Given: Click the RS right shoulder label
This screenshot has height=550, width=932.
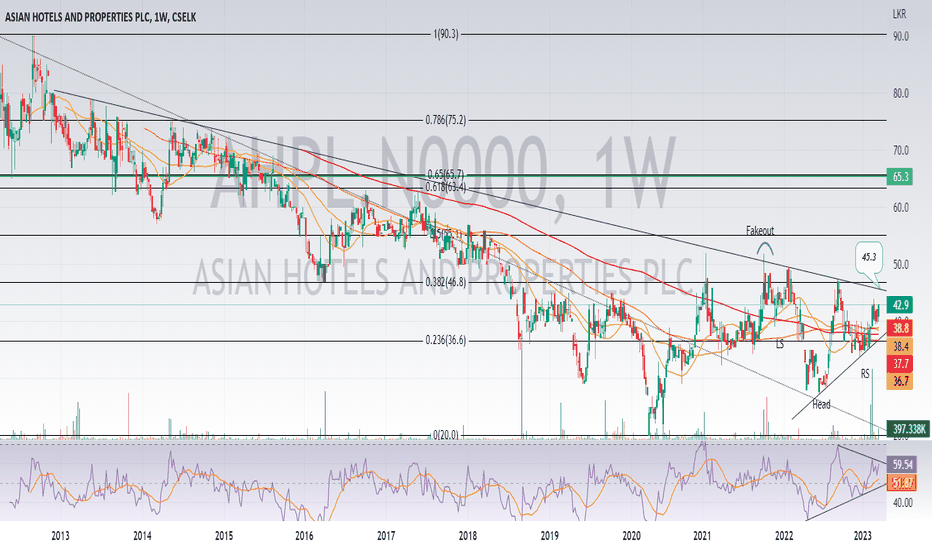Looking at the screenshot, I should [x=865, y=373].
